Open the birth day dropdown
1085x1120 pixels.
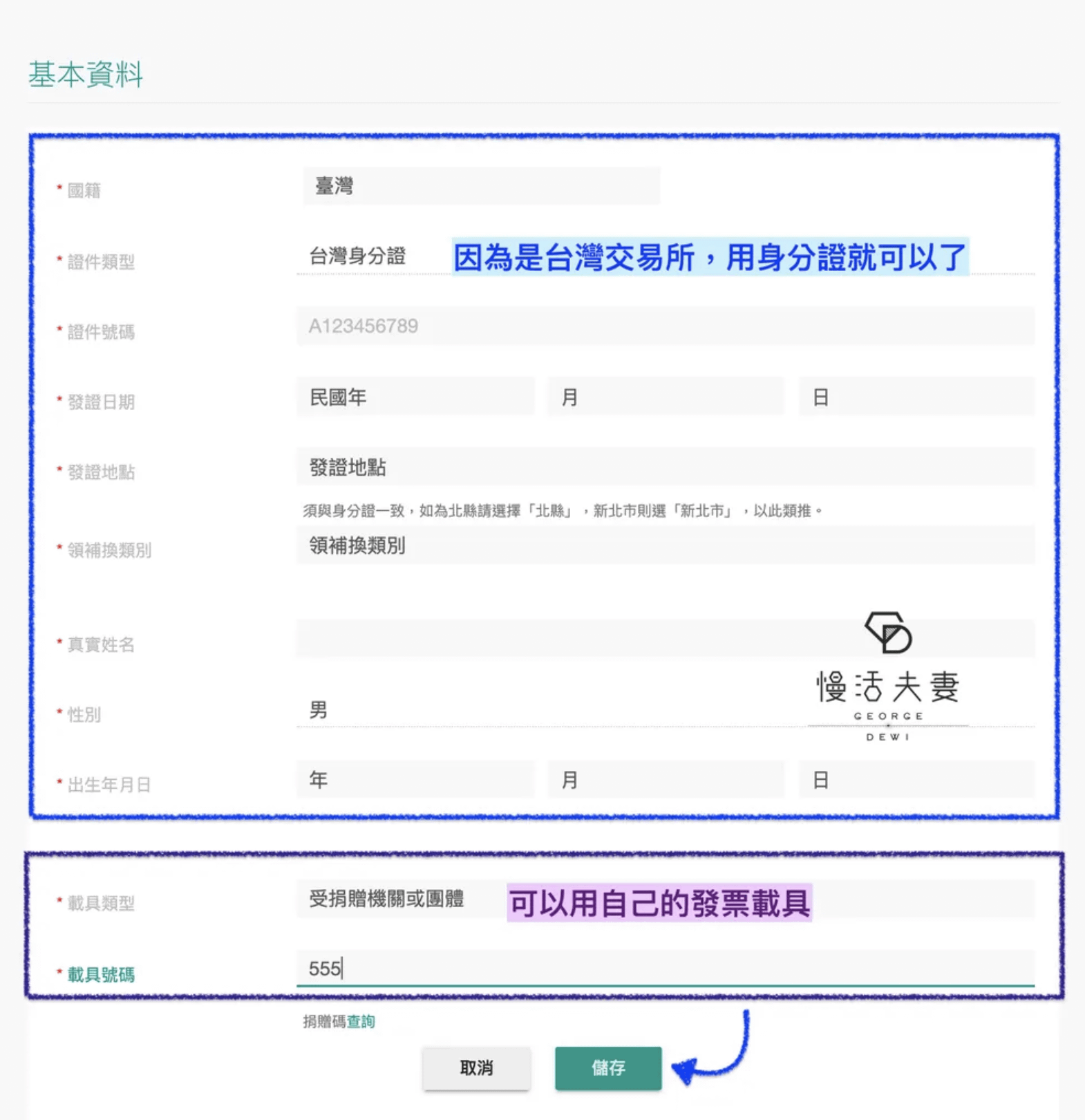916,780
